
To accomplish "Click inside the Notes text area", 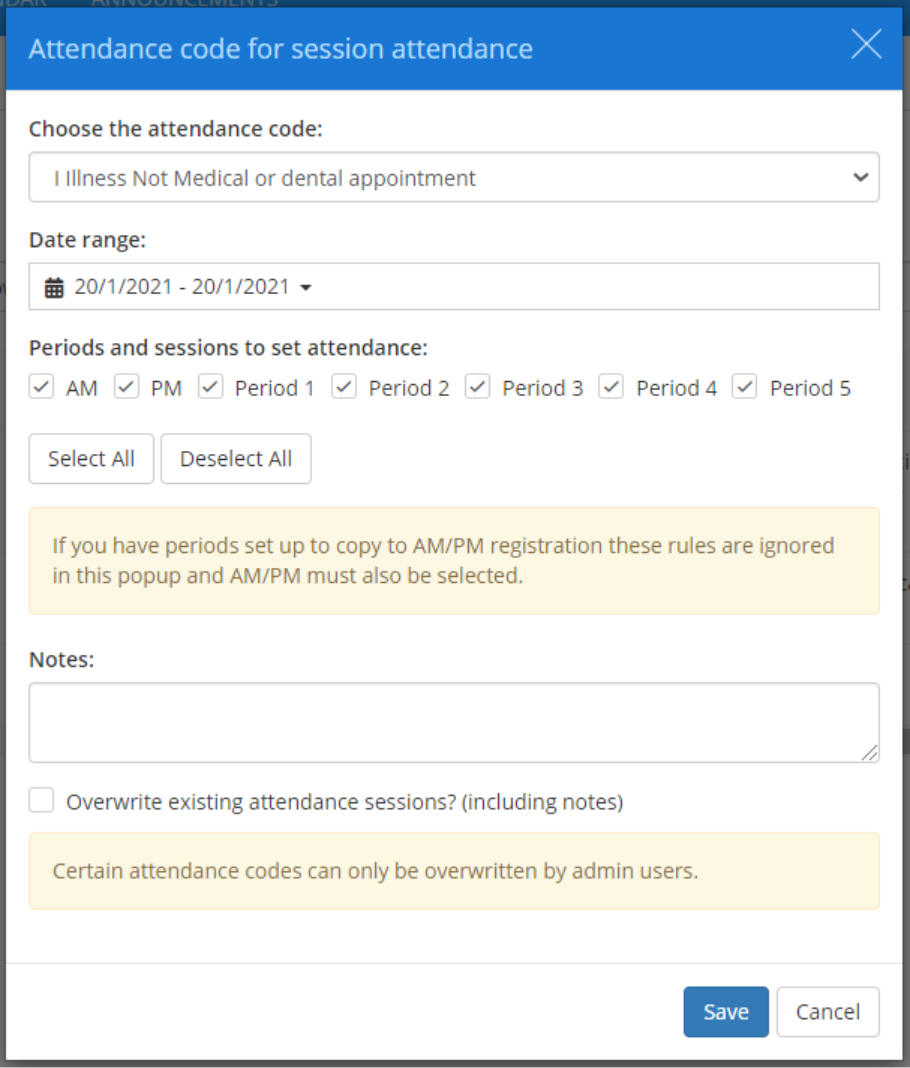I will tap(455, 720).
